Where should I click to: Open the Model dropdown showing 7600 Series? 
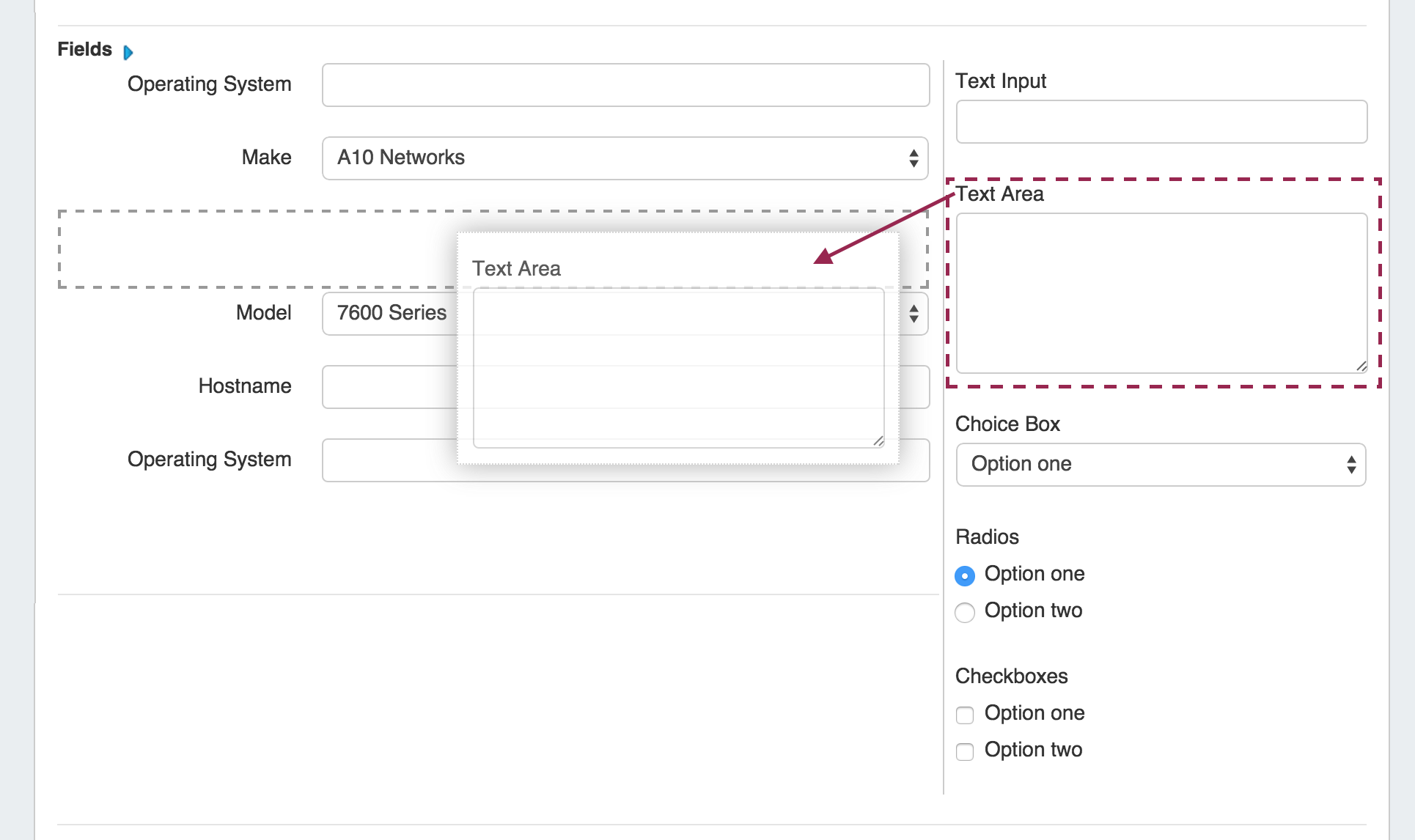coord(389,314)
